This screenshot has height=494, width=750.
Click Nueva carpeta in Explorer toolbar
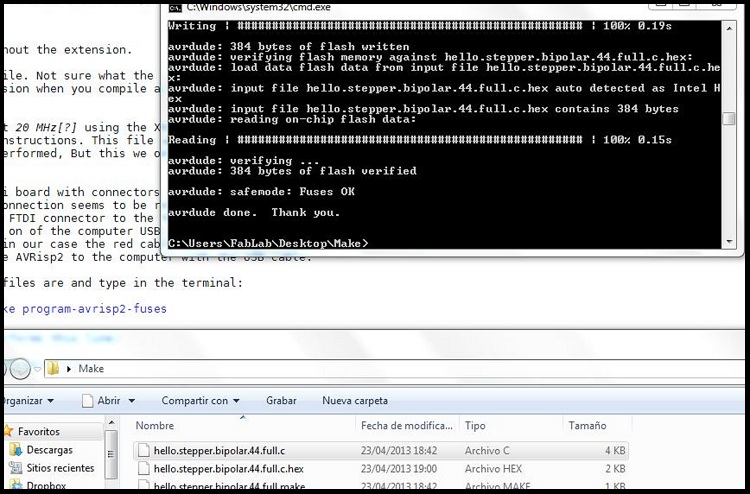pos(355,401)
